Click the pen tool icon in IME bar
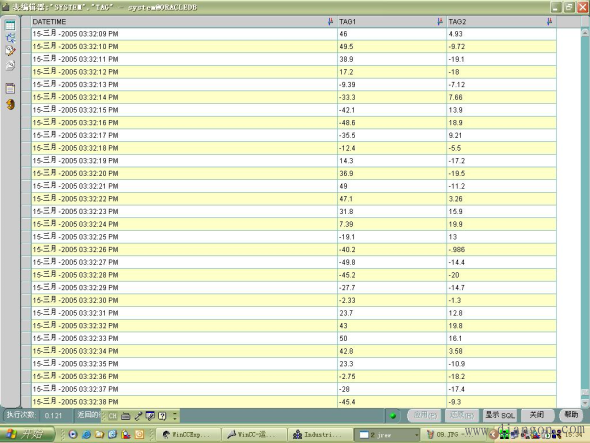This screenshot has width=590, height=443. pos(138,416)
